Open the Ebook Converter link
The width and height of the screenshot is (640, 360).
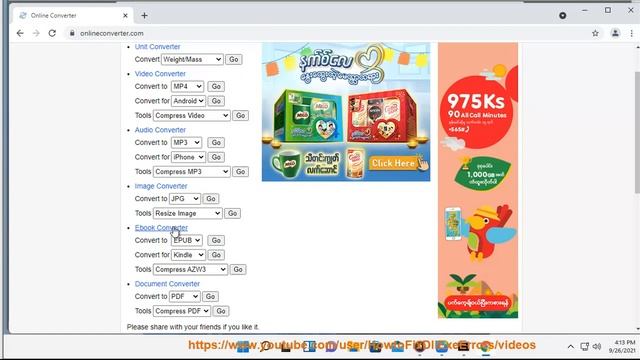pos(161,227)
